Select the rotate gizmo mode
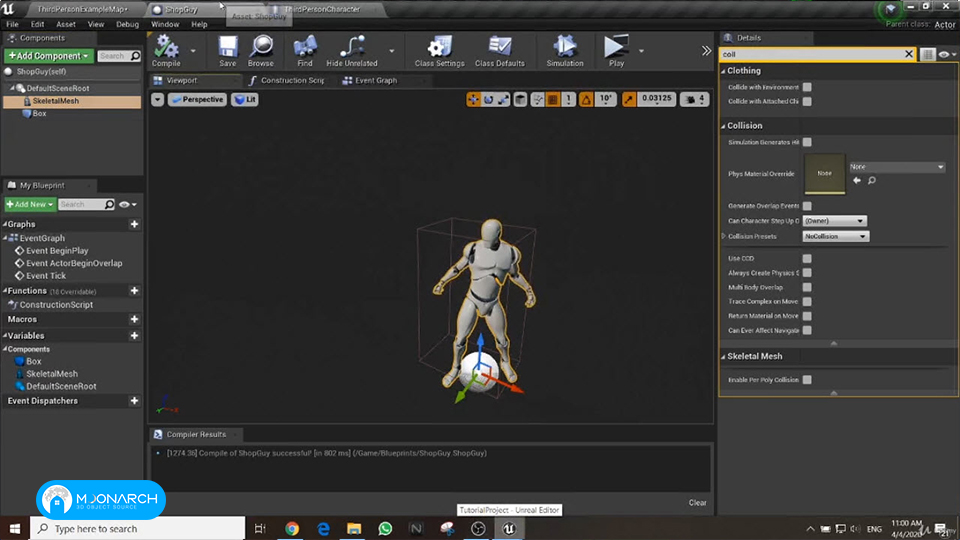960x540 pixels. click(488, 99)
